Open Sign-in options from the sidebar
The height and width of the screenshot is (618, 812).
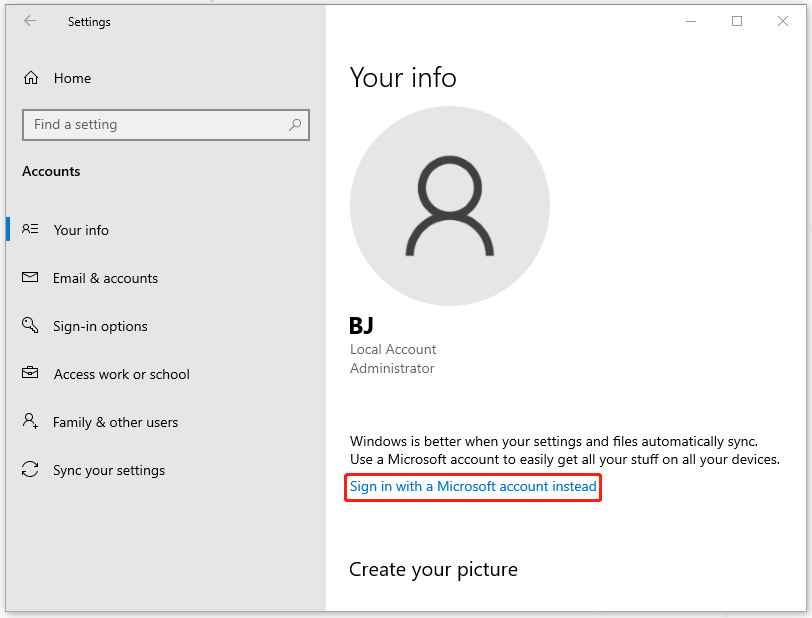[100, 326]
